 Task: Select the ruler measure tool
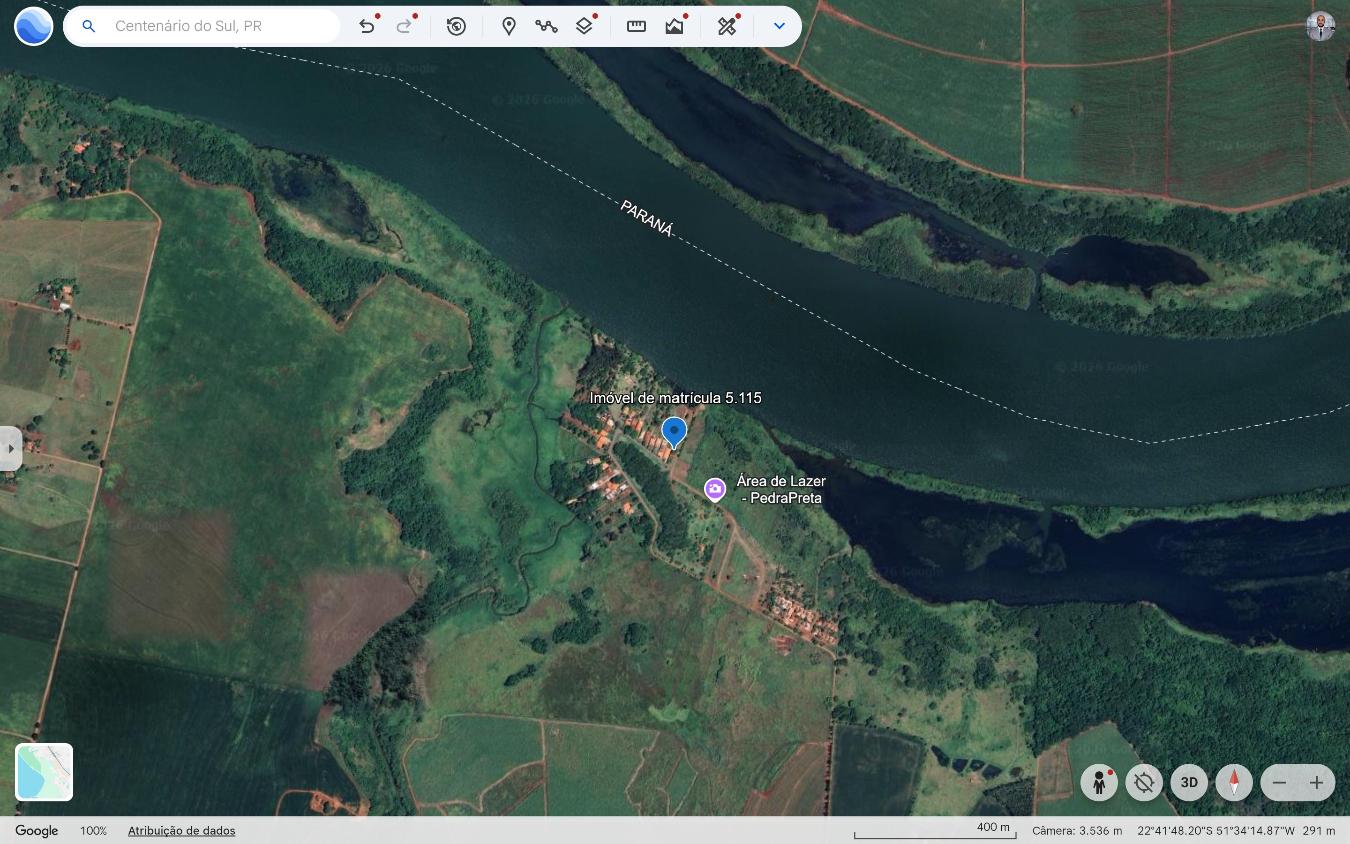click(x=636, y=26)
